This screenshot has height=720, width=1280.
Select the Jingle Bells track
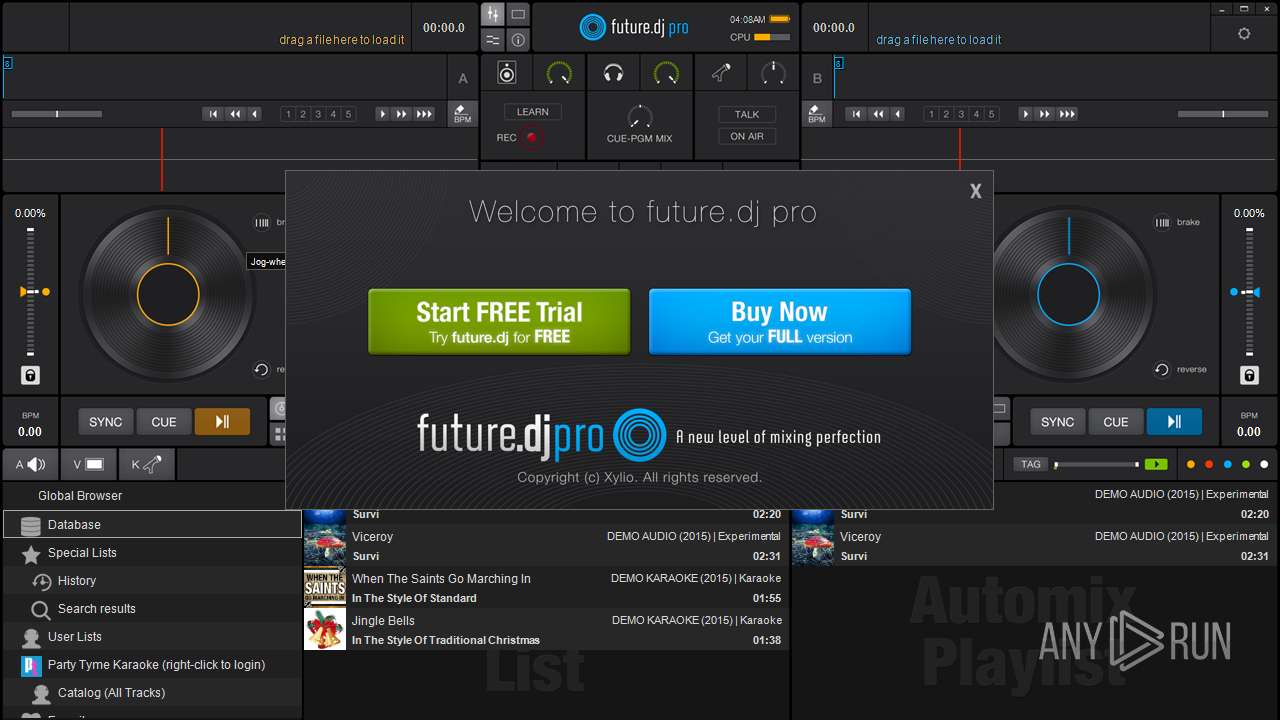coord(546,630)
